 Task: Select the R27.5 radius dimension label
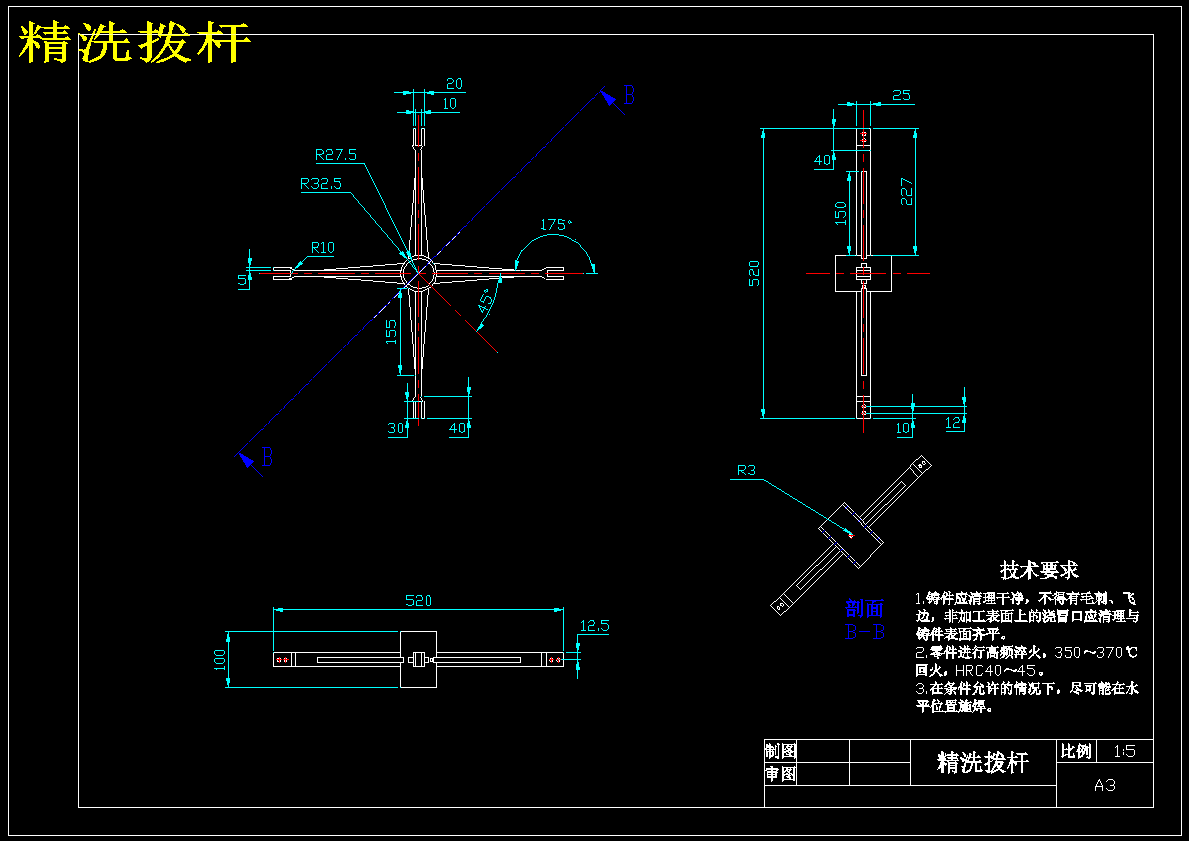point(336,155)
